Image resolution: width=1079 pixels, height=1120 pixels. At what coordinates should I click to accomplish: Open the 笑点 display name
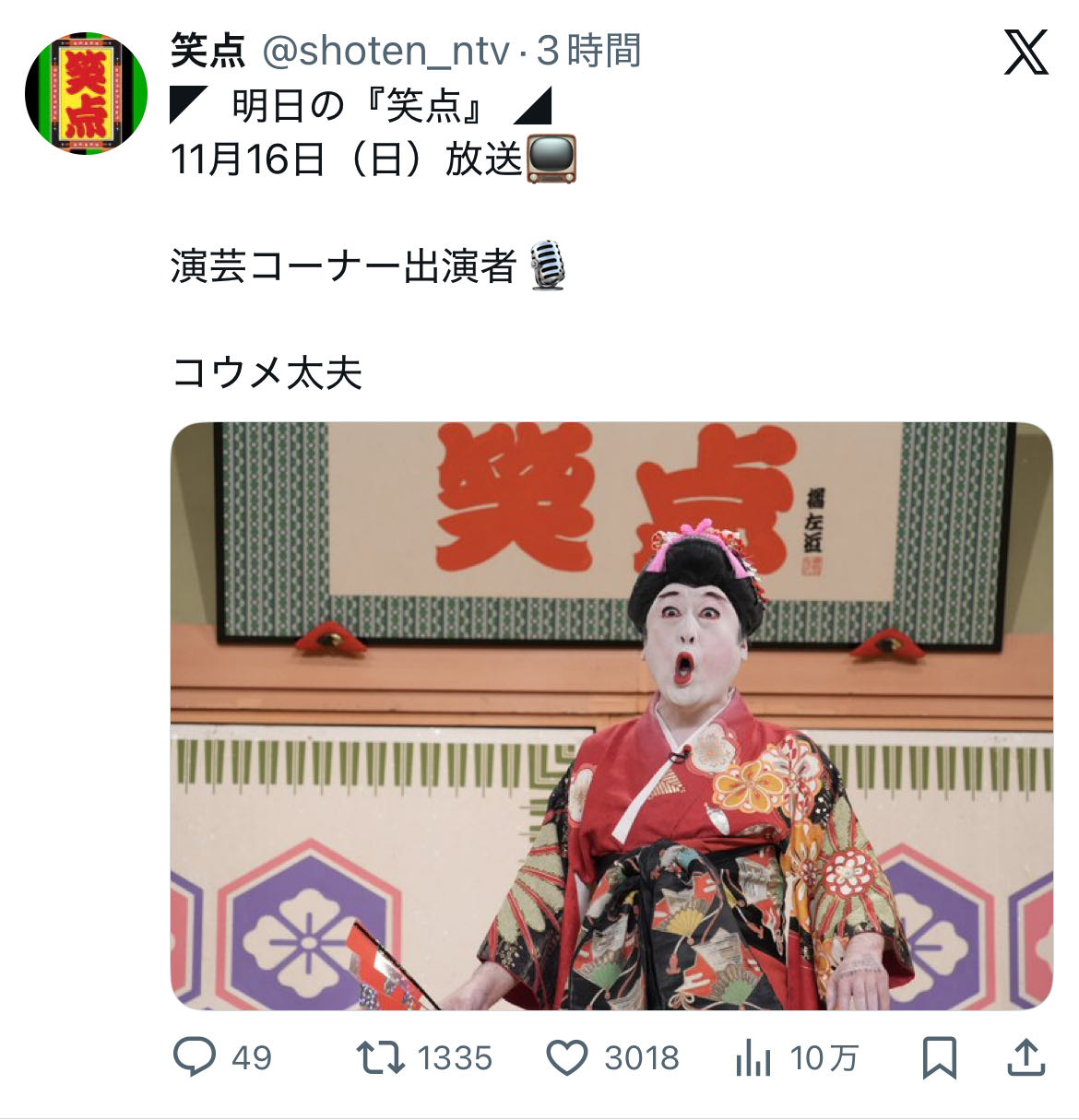pyautogui.click(x=208, y=51)
